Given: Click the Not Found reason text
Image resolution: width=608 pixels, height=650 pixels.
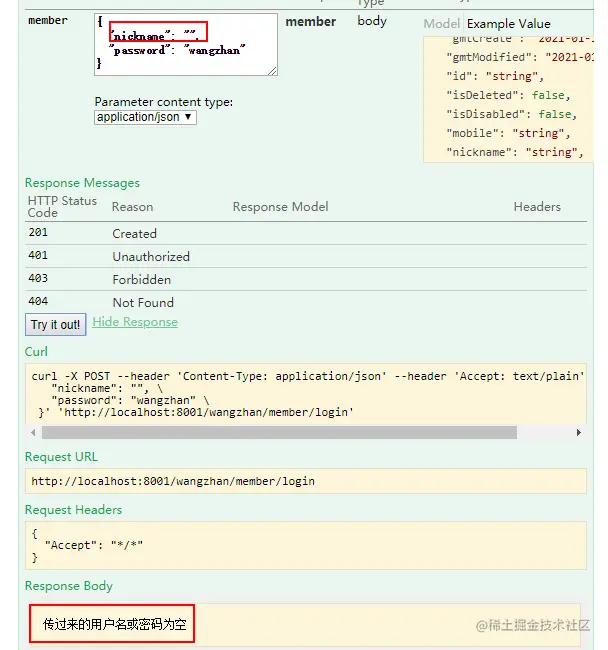Looking at the screenshot, I should (143, 302).
